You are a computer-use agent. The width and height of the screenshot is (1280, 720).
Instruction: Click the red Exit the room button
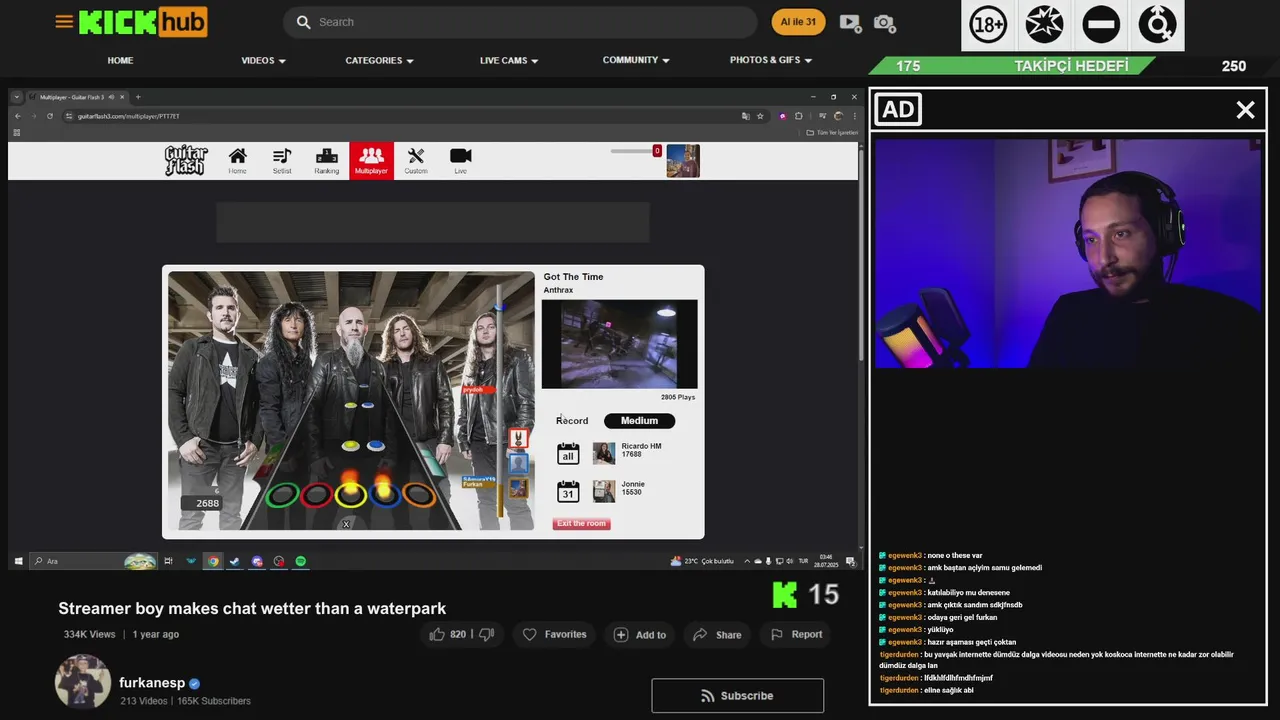(x=581, y=524)
